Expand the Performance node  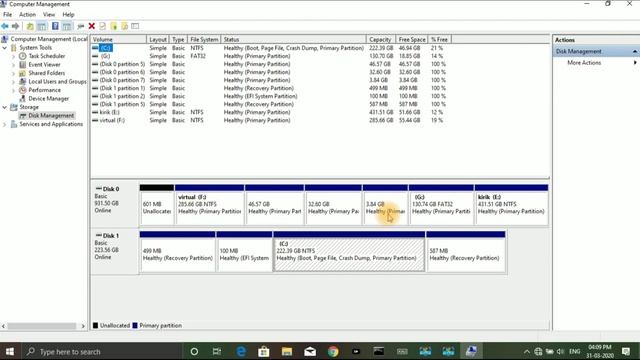(x=13, y=90)
